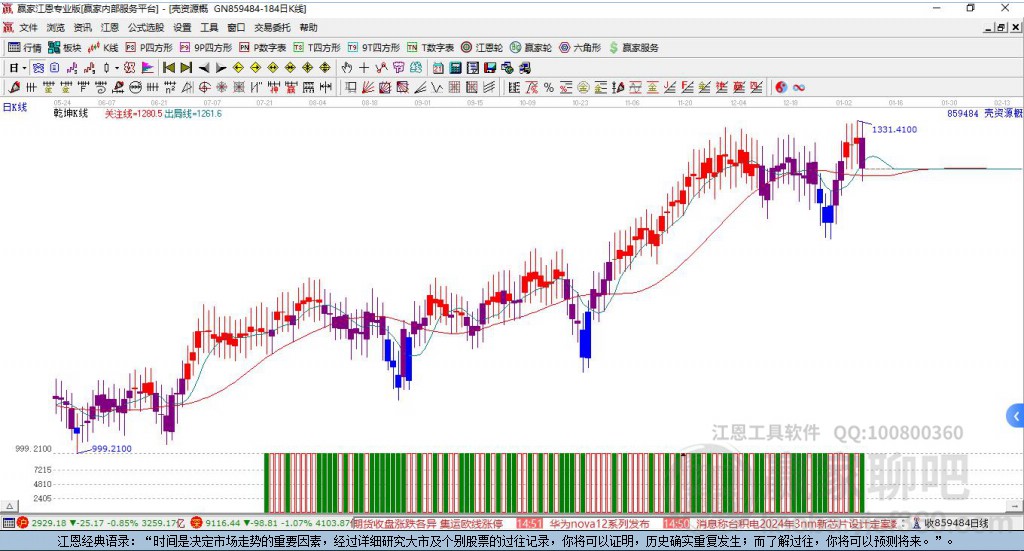
Task: Open the 帮助 menu
Action: point(308,27)
